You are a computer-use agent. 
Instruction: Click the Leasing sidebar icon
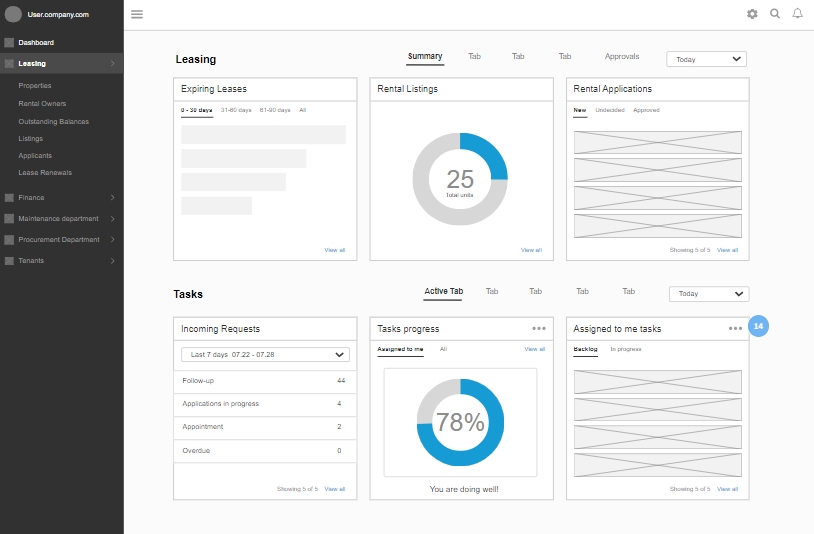(x=9, y=63)
